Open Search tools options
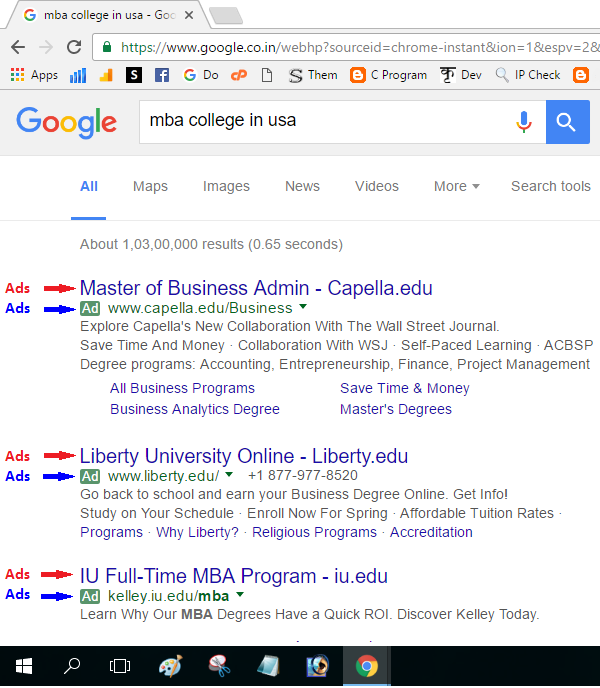600x688 pixels. point(551,186)
